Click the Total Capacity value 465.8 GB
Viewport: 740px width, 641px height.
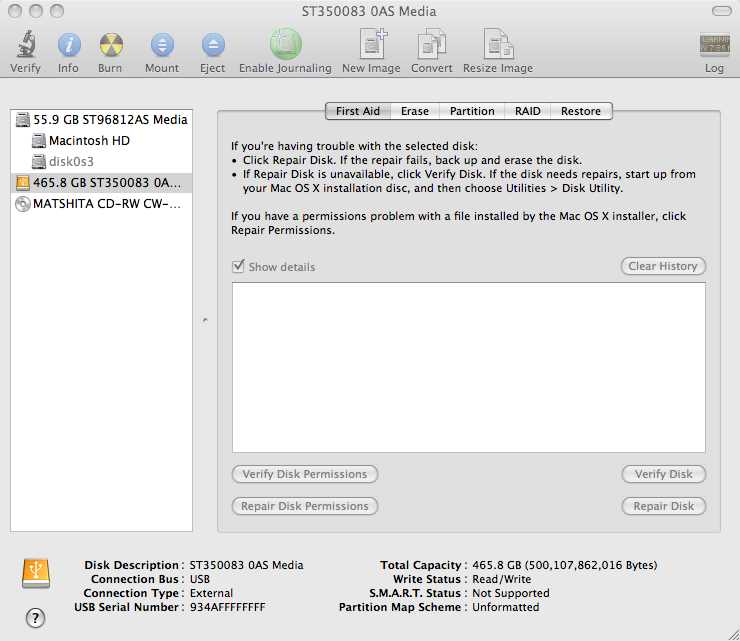pos(564,565)
